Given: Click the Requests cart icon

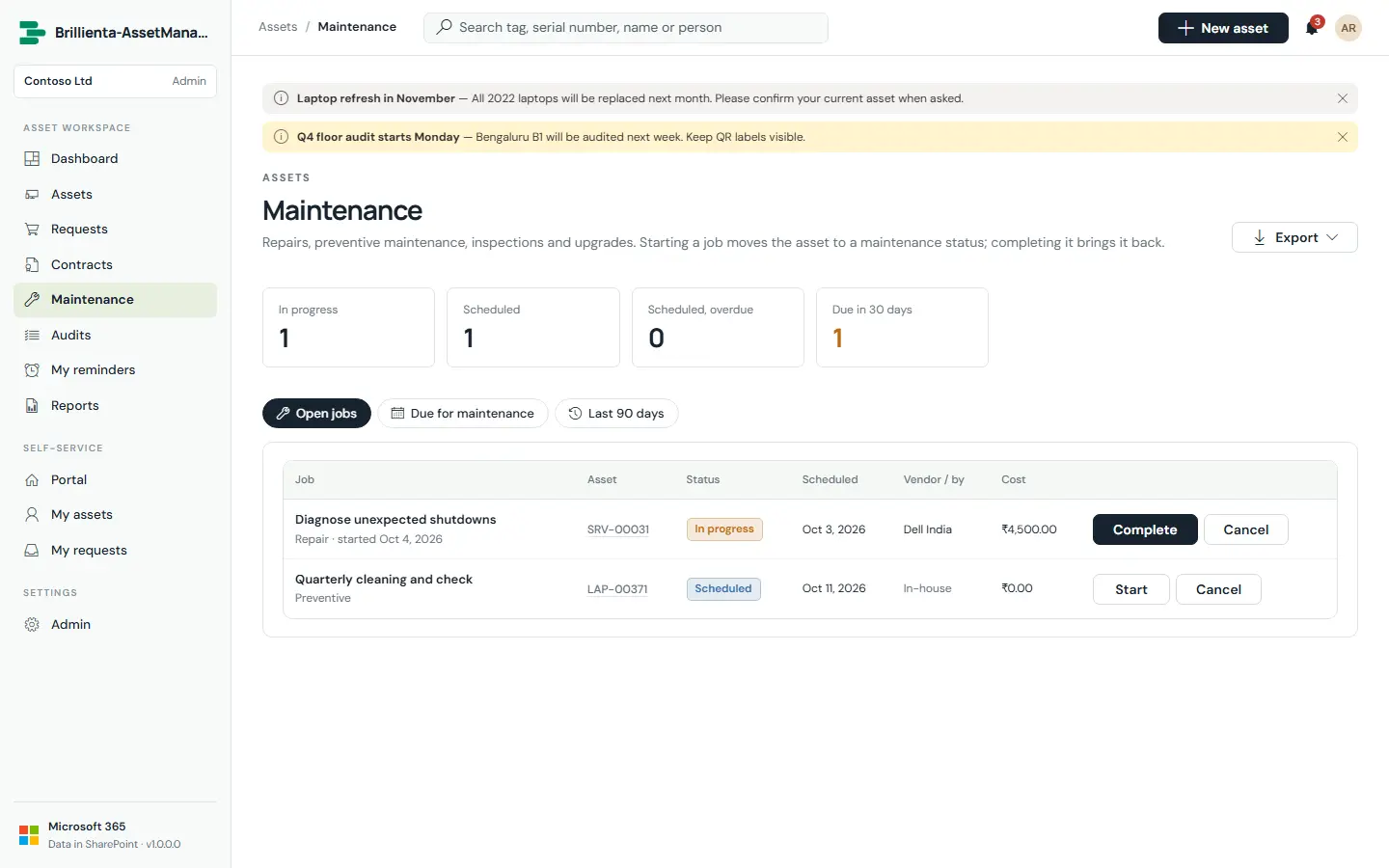Looking at the screenshot, I should [32, 230].
